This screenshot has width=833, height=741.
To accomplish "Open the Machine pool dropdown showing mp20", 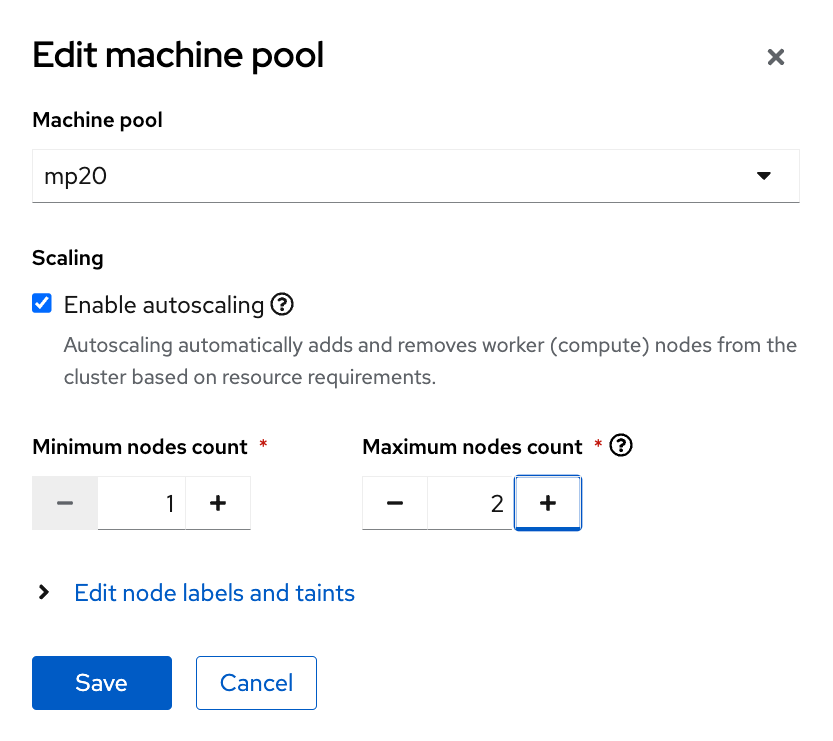I will click(415, 176).
